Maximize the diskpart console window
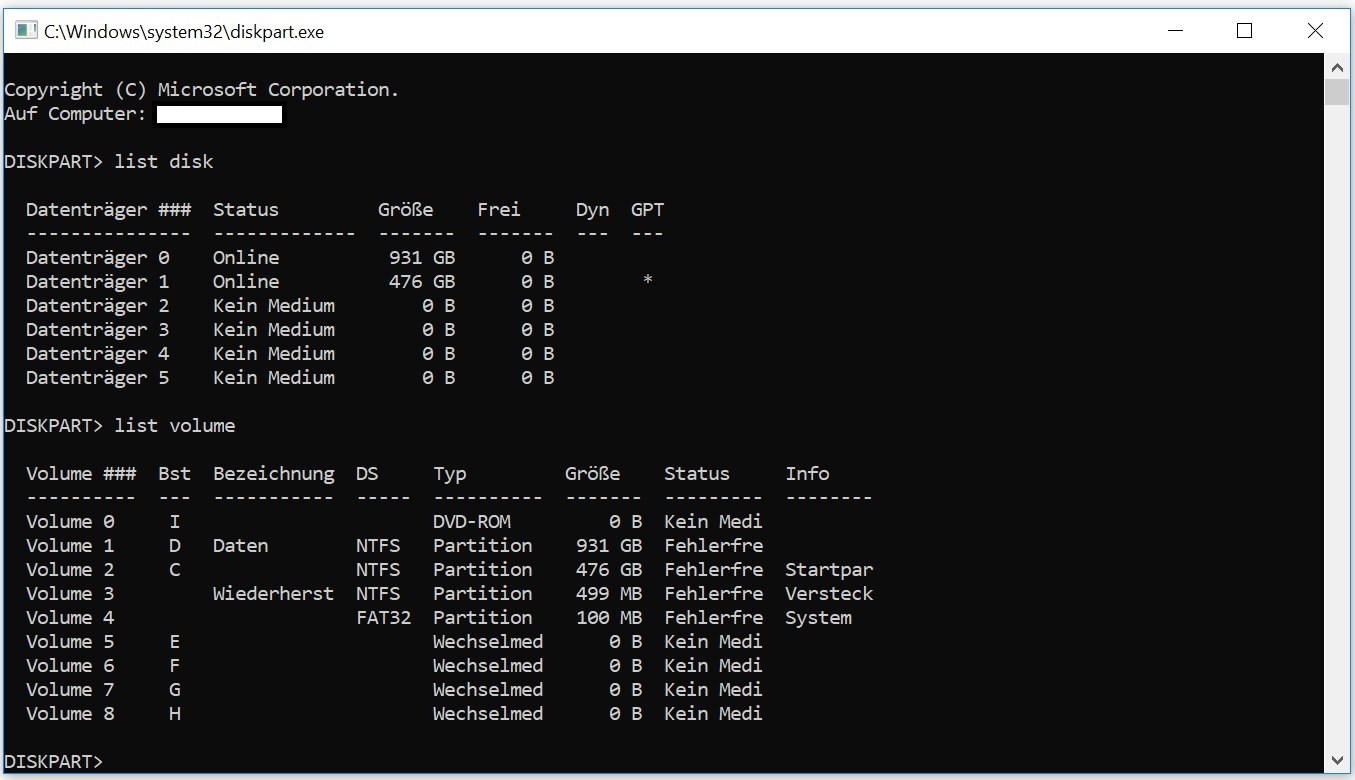 tap(1244, 31)
